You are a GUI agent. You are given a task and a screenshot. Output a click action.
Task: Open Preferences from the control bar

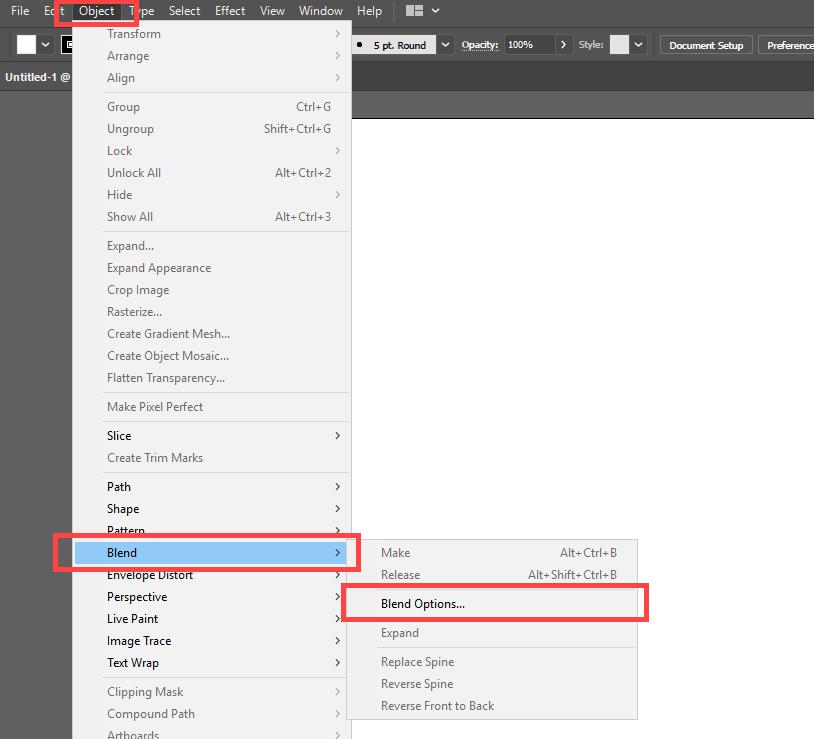791,44
